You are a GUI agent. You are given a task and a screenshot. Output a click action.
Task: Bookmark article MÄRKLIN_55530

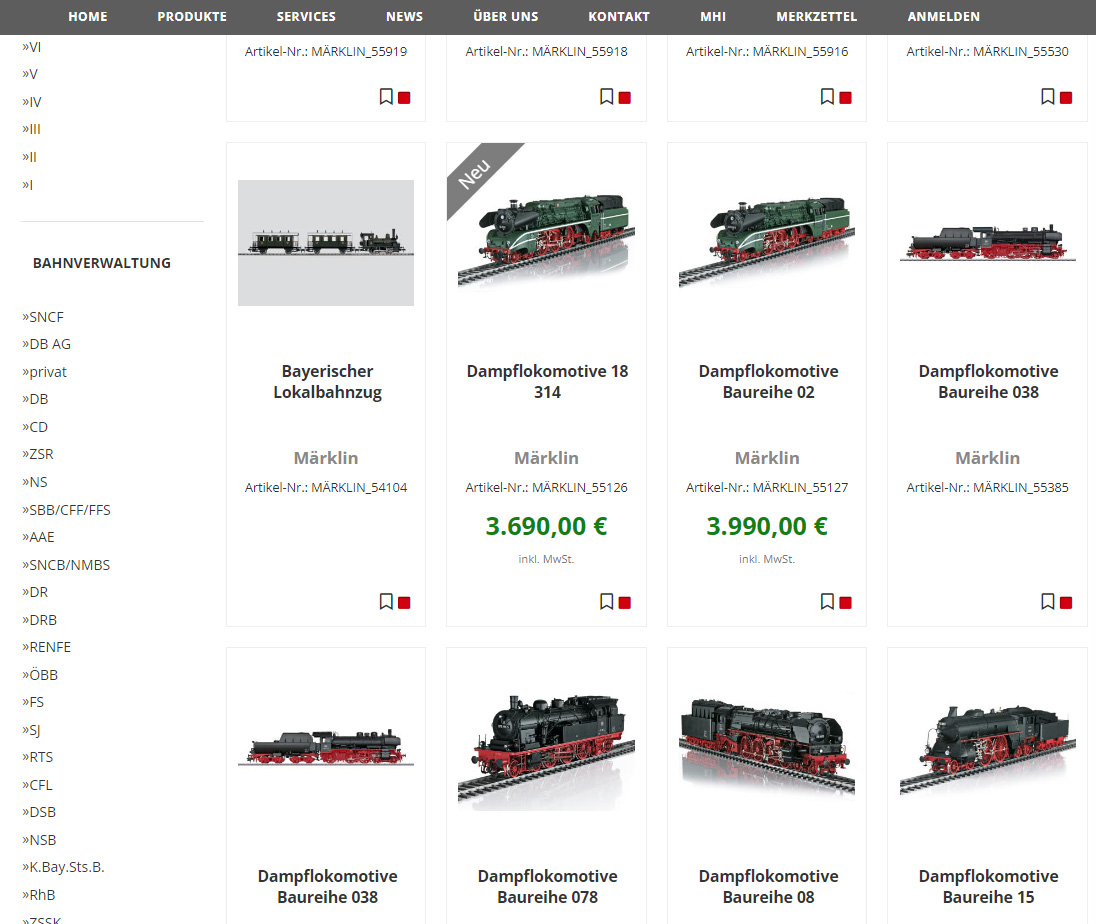[1047, 96]
